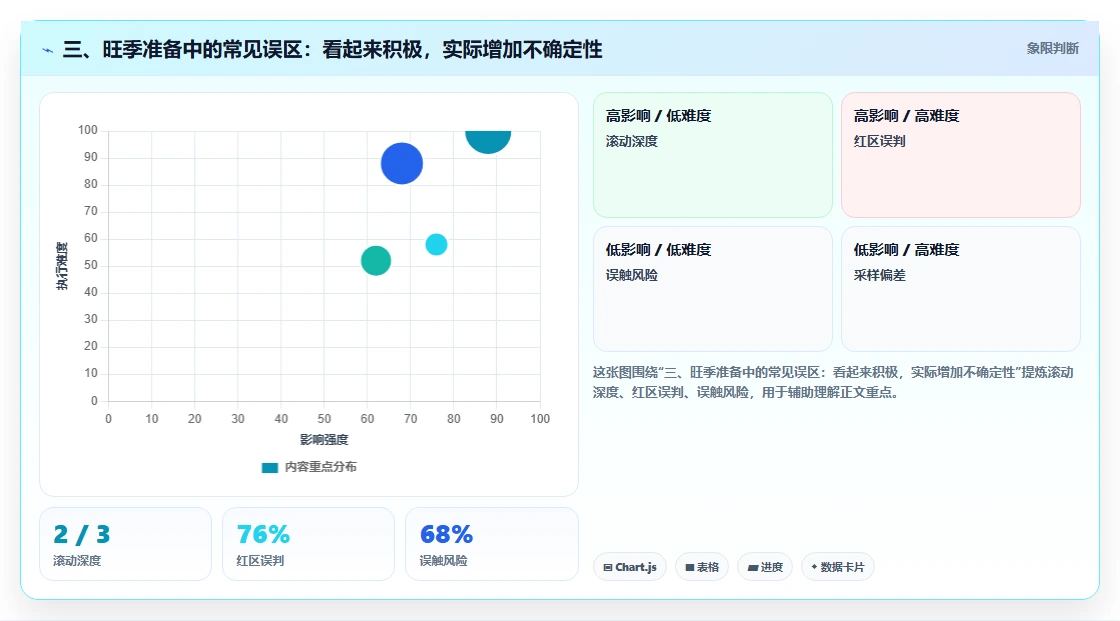Select the 高影响 / 高难度 quadrant card
Screen dimensions: 1120x621
click(960, 155)
